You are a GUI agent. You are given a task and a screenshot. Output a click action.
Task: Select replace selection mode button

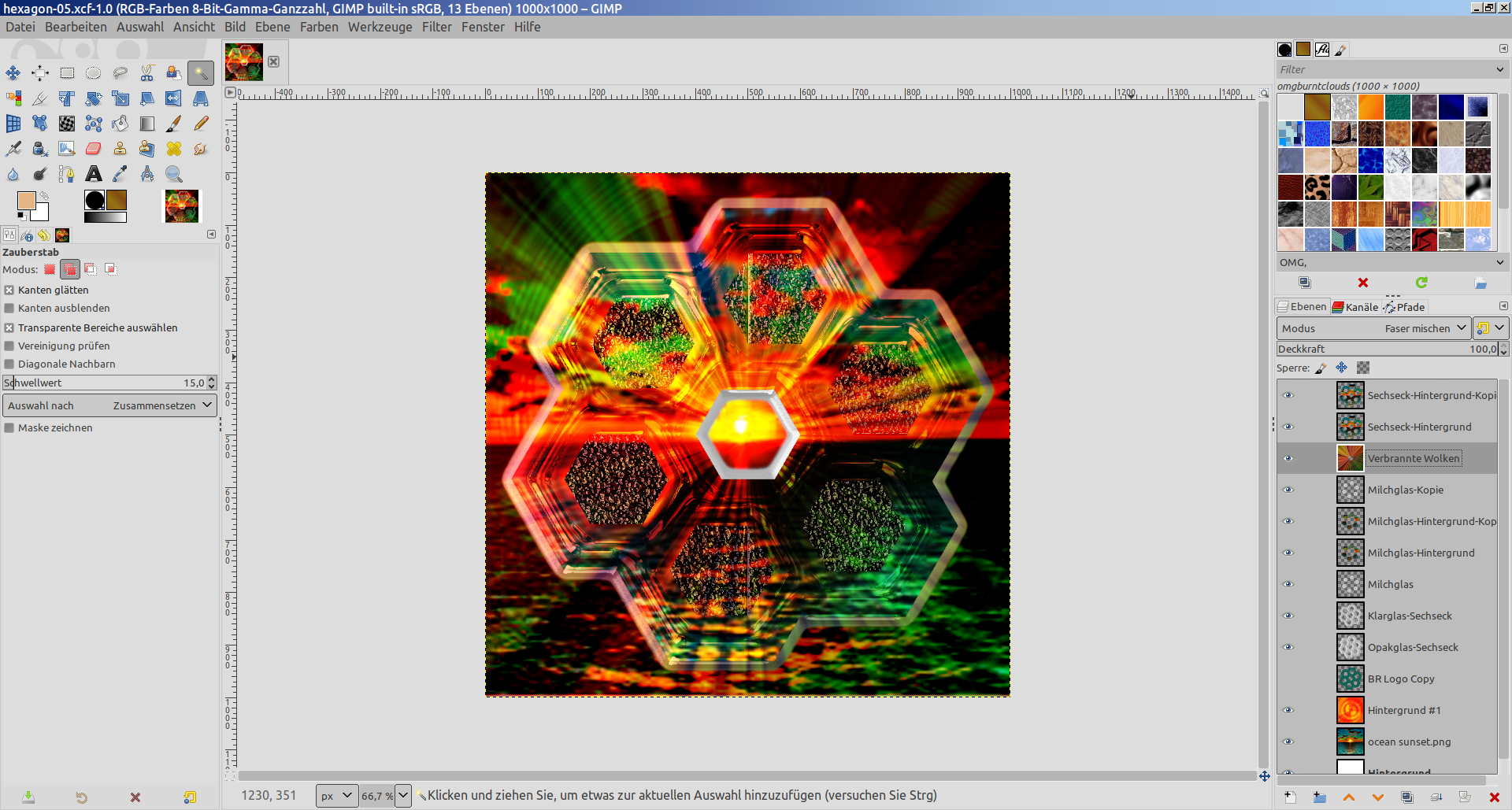pyautogui.click(x=50, y=269)
